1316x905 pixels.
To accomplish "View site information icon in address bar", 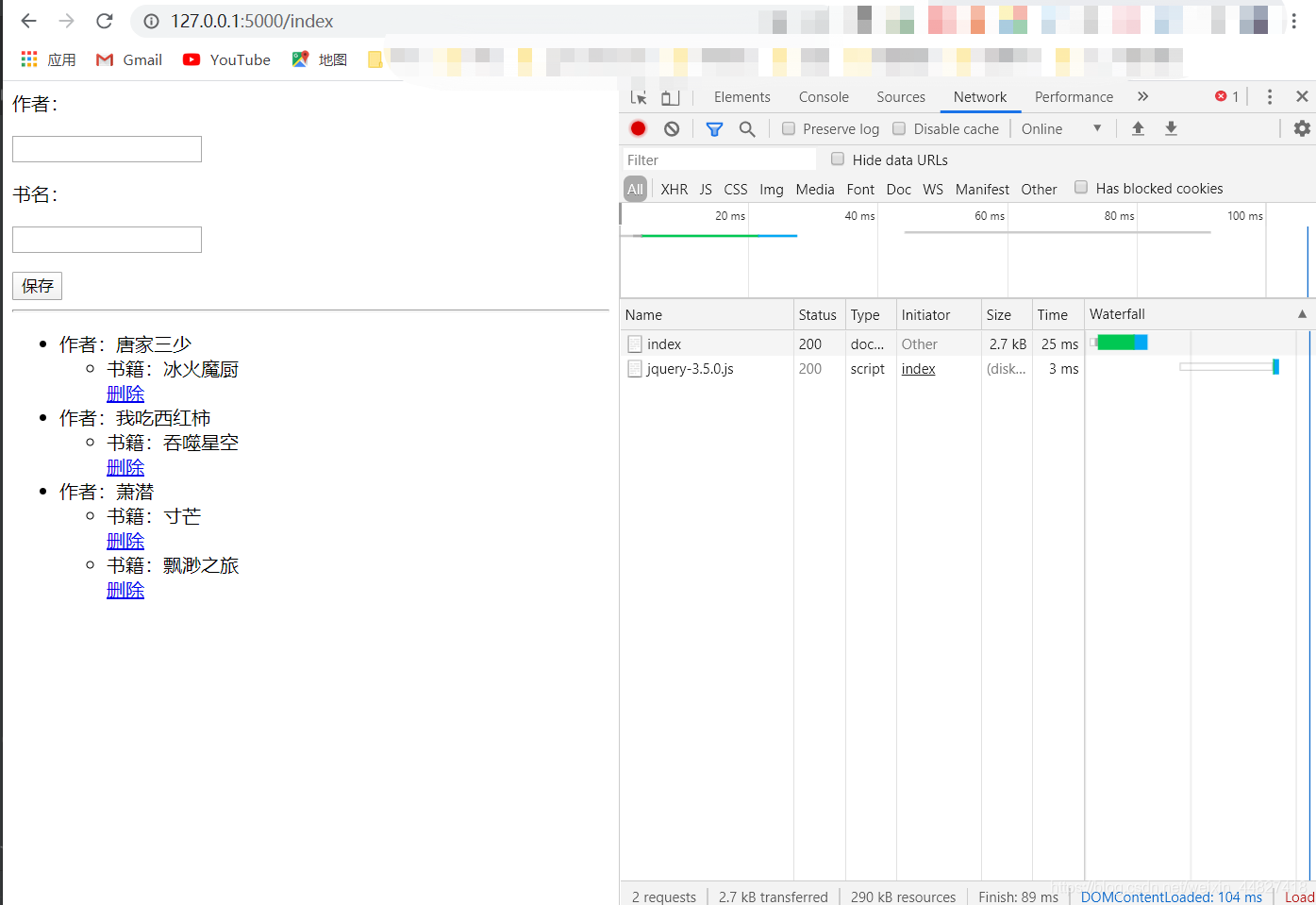I will click(151, 21).
